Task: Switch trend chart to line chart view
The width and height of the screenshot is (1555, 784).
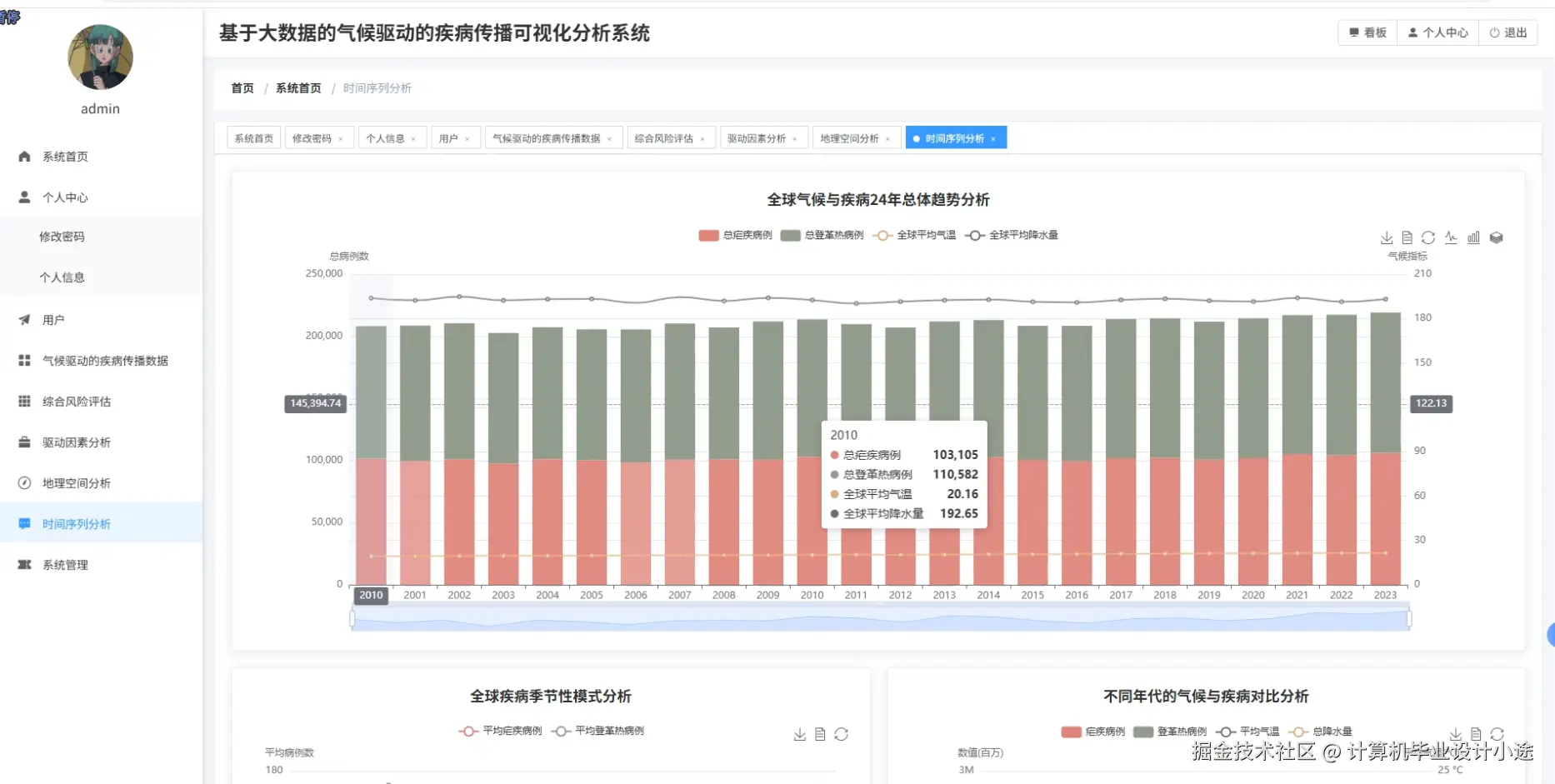Action: pos(1451,237)
